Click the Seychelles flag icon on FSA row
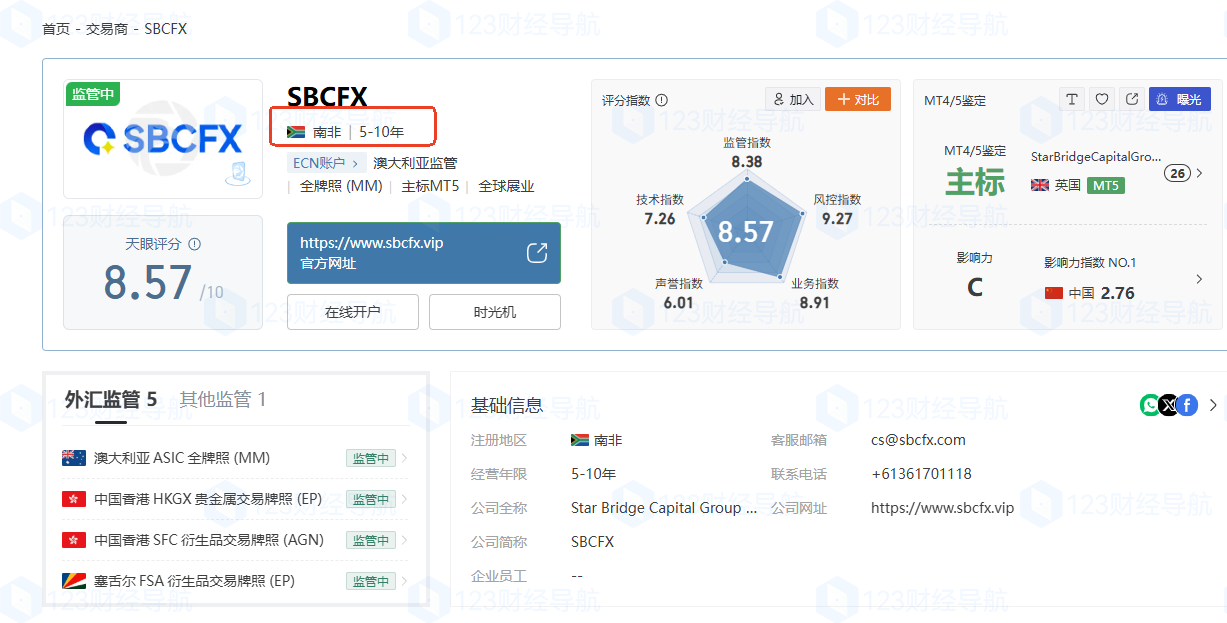 pos(73,581)
